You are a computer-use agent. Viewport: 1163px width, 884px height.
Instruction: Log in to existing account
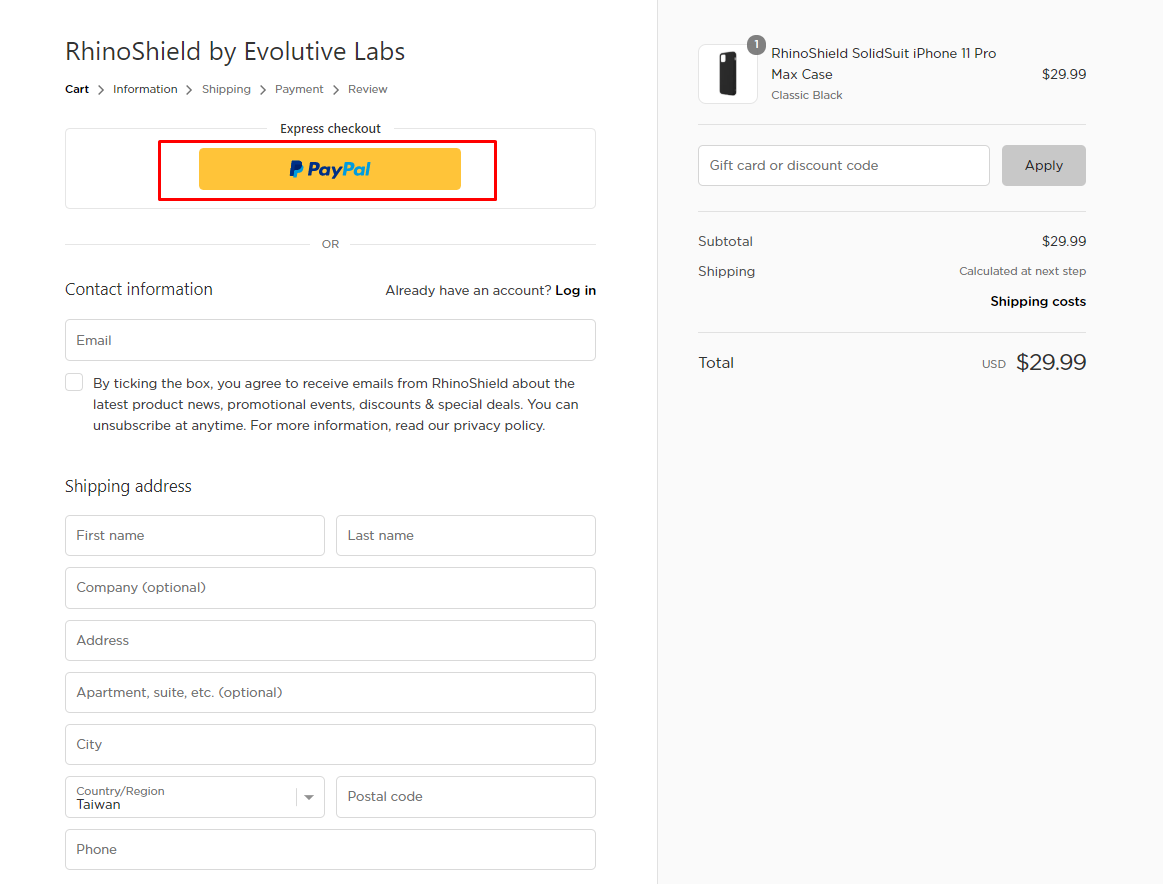point(576,291)
